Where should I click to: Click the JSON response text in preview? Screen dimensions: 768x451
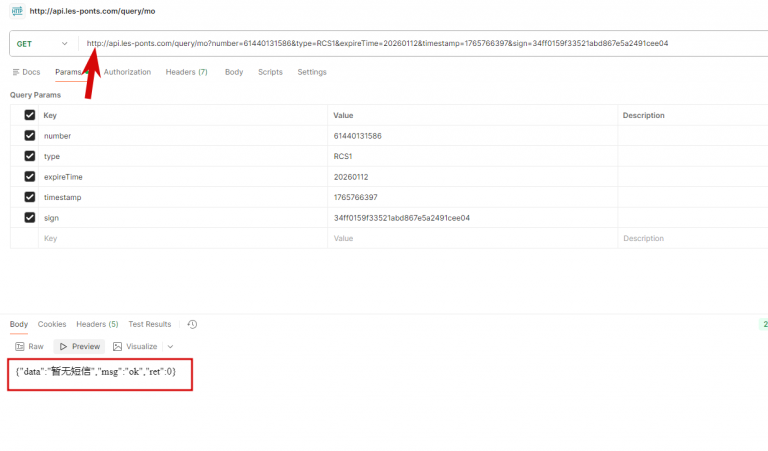coord(96,372)
